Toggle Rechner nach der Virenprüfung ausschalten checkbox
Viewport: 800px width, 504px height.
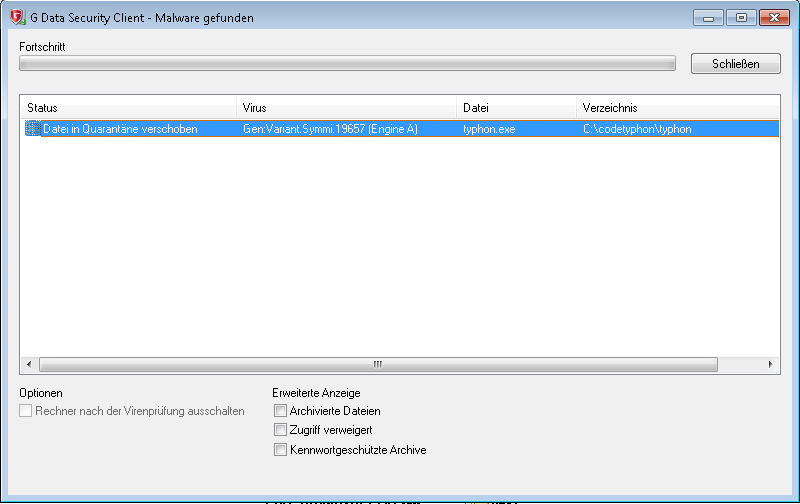pos(26,411)
